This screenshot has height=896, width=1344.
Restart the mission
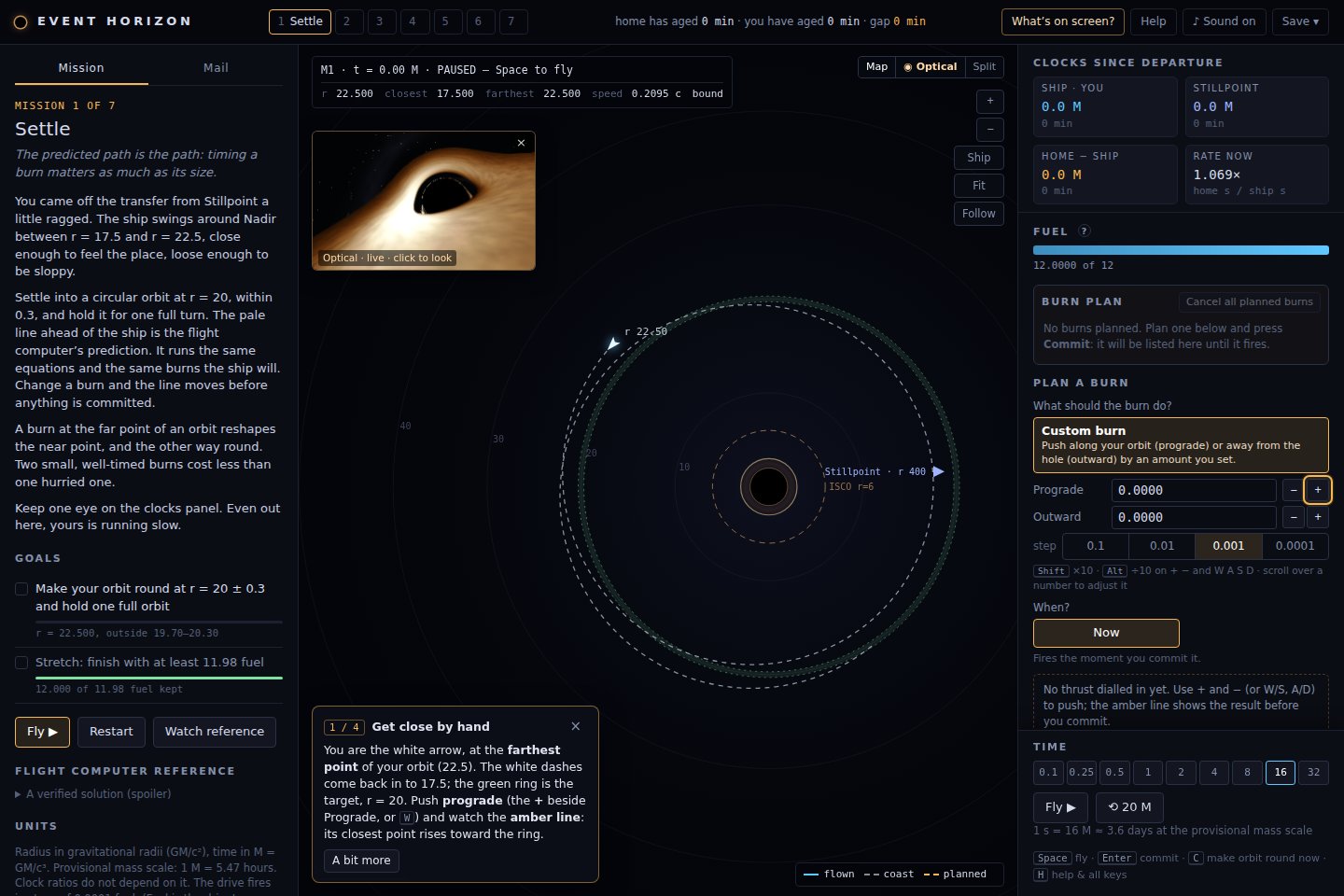point(111,732)
